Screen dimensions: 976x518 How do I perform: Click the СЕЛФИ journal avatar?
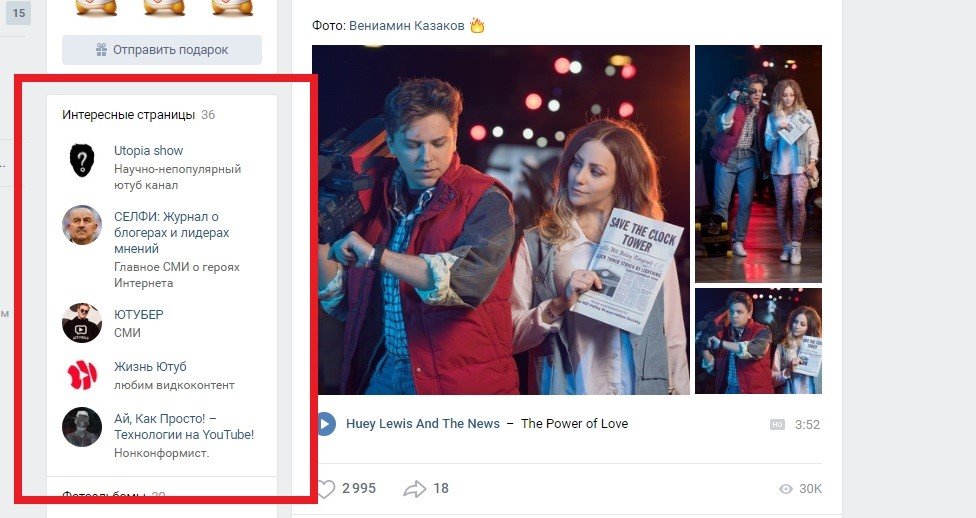(x=82, y=225)
